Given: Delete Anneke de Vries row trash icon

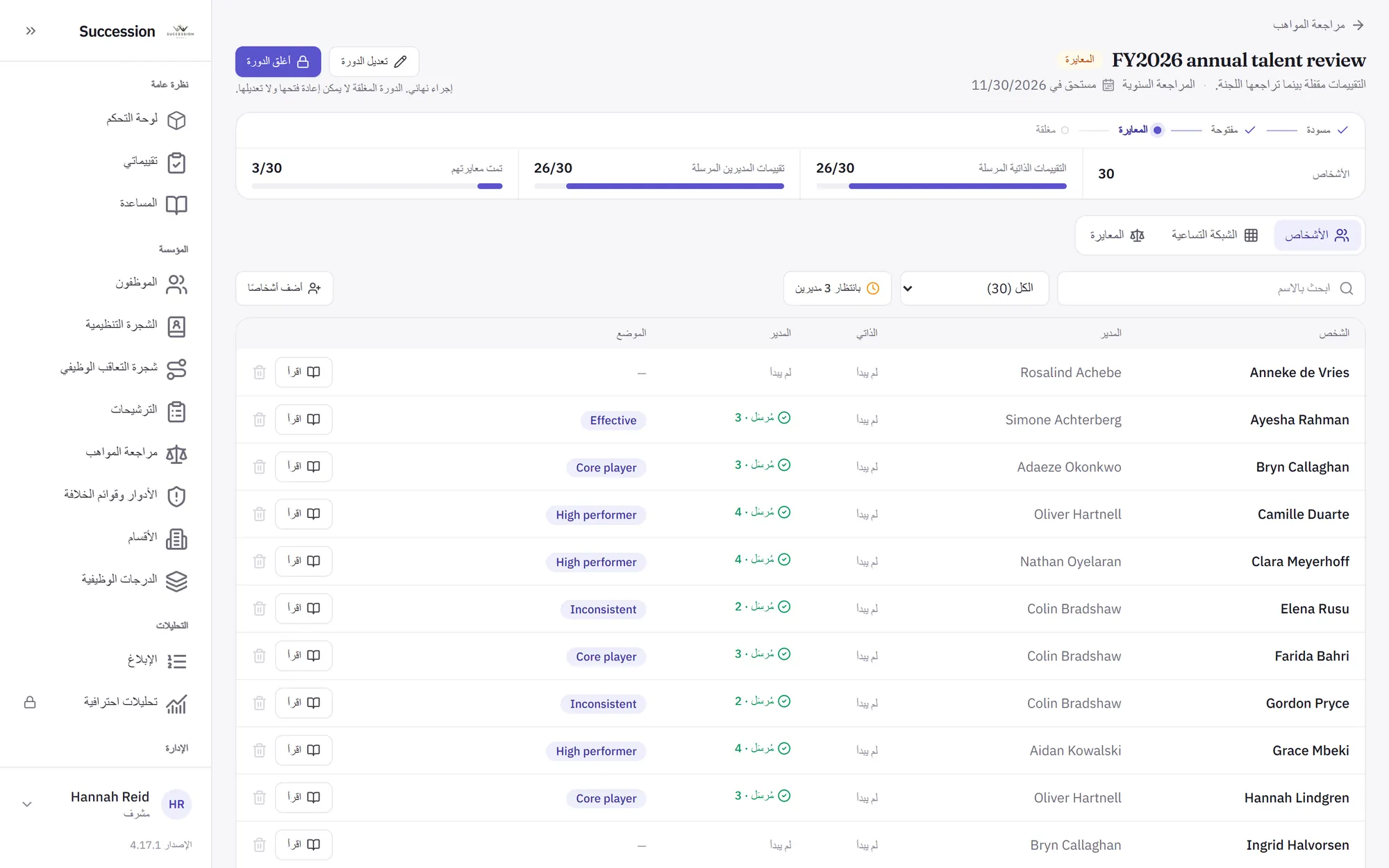Looking at the screenshot, I should (x=259, y=372).
